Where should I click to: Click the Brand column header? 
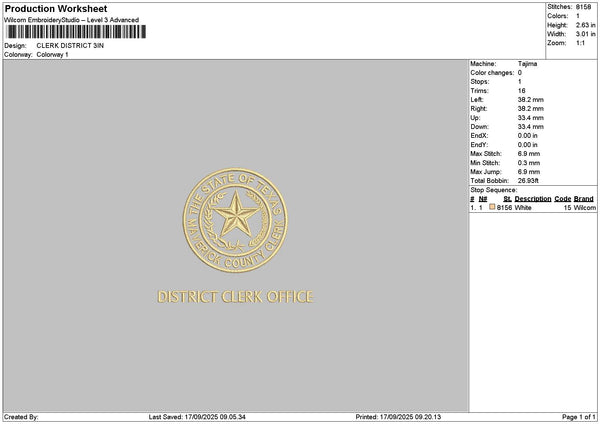click(x=584, y=199)
